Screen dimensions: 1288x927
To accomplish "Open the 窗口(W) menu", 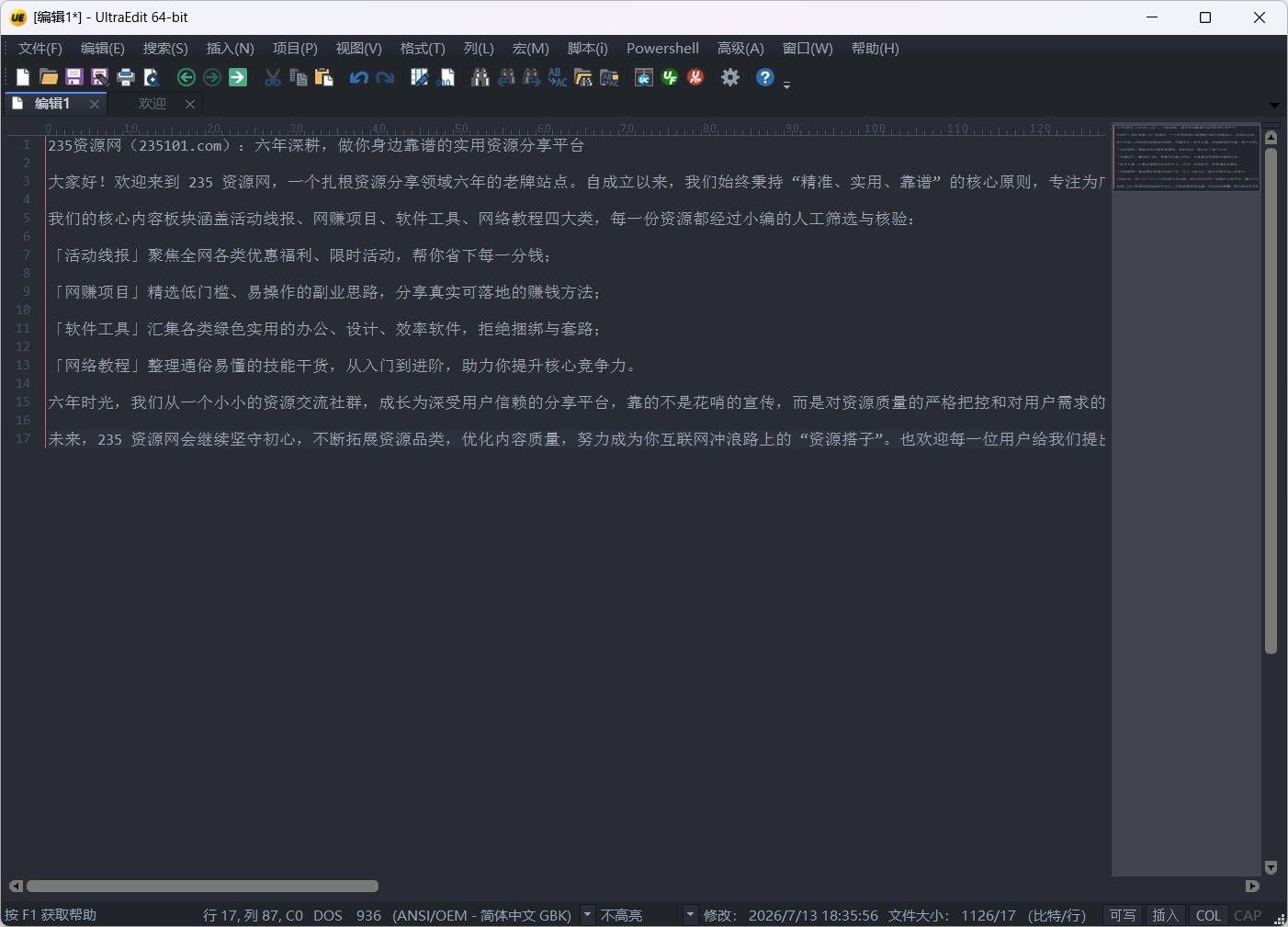I will (x=808, y=49).
